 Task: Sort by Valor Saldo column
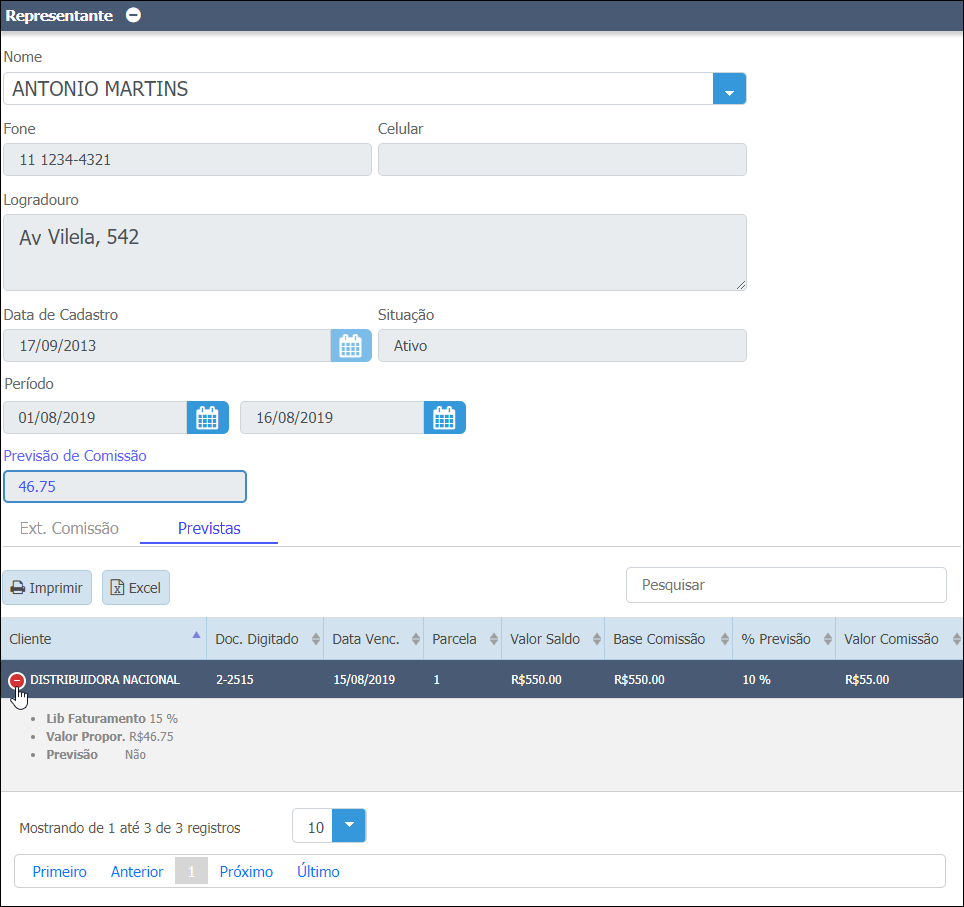[553, 639]
